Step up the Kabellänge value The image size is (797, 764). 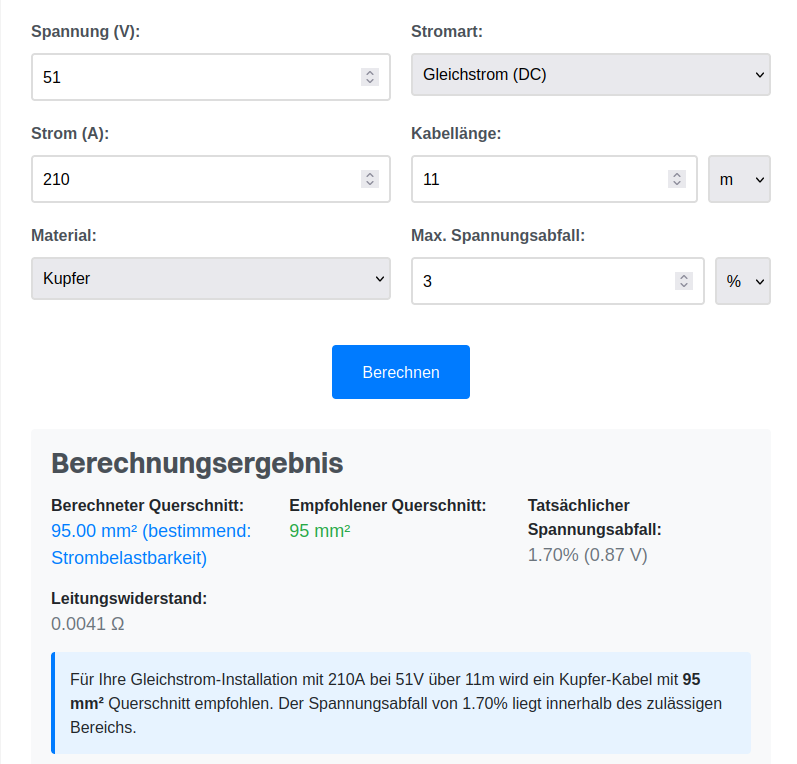coord(677,174)
